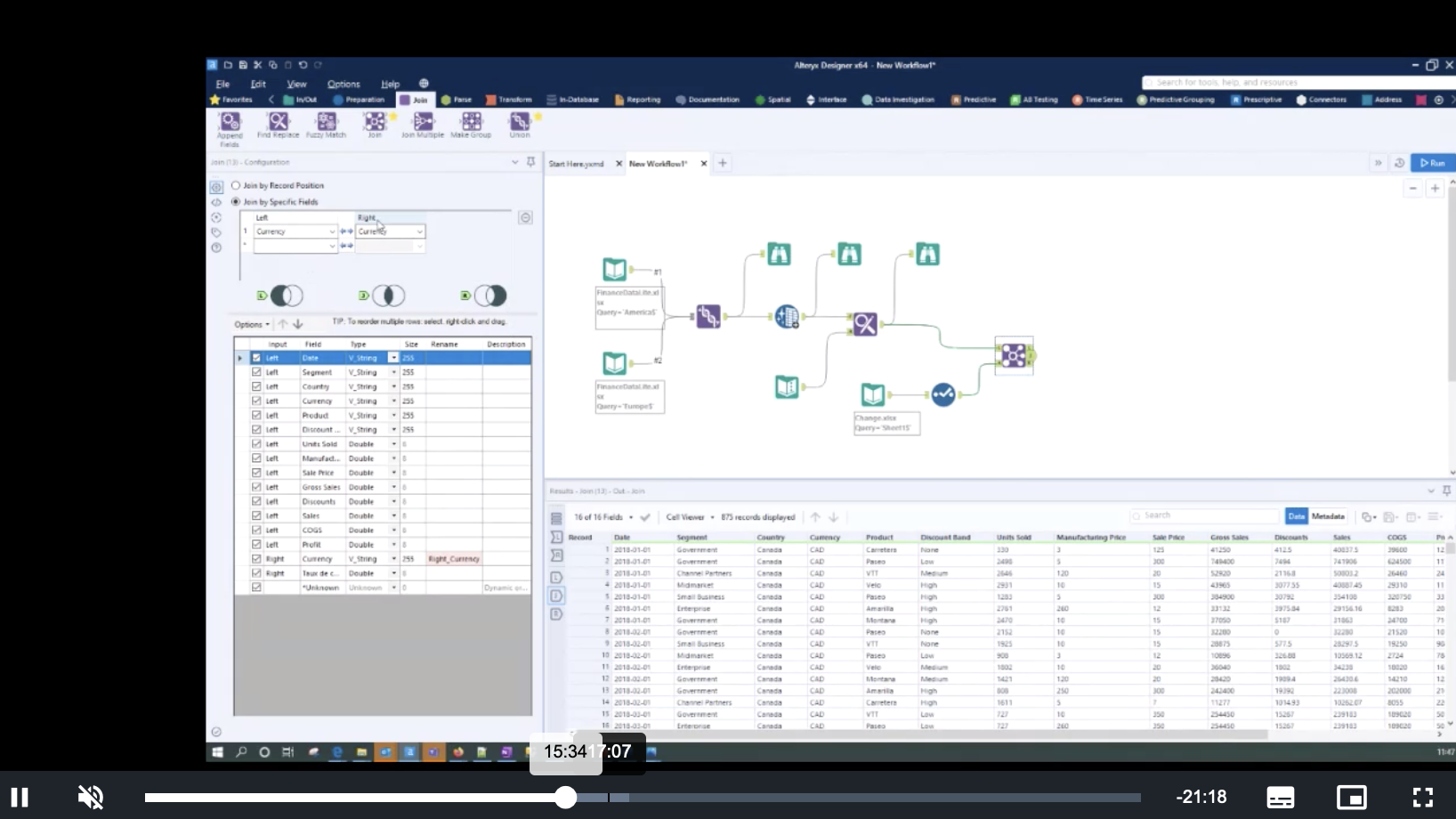
Task: Click the Run button to execute the workflow
Action: [1434, 163]
